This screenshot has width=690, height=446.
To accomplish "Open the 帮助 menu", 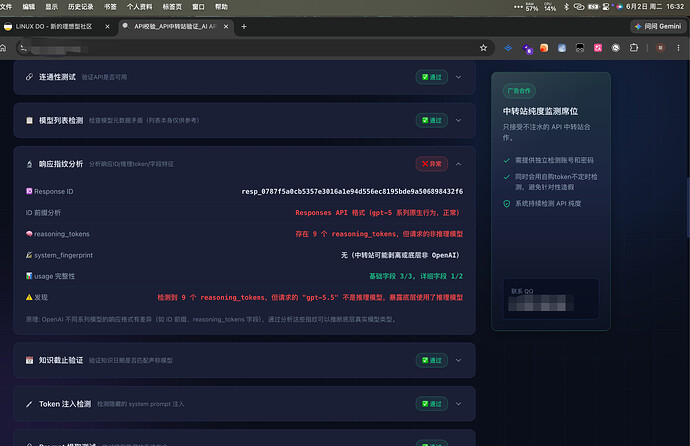I will pos(221,7).
